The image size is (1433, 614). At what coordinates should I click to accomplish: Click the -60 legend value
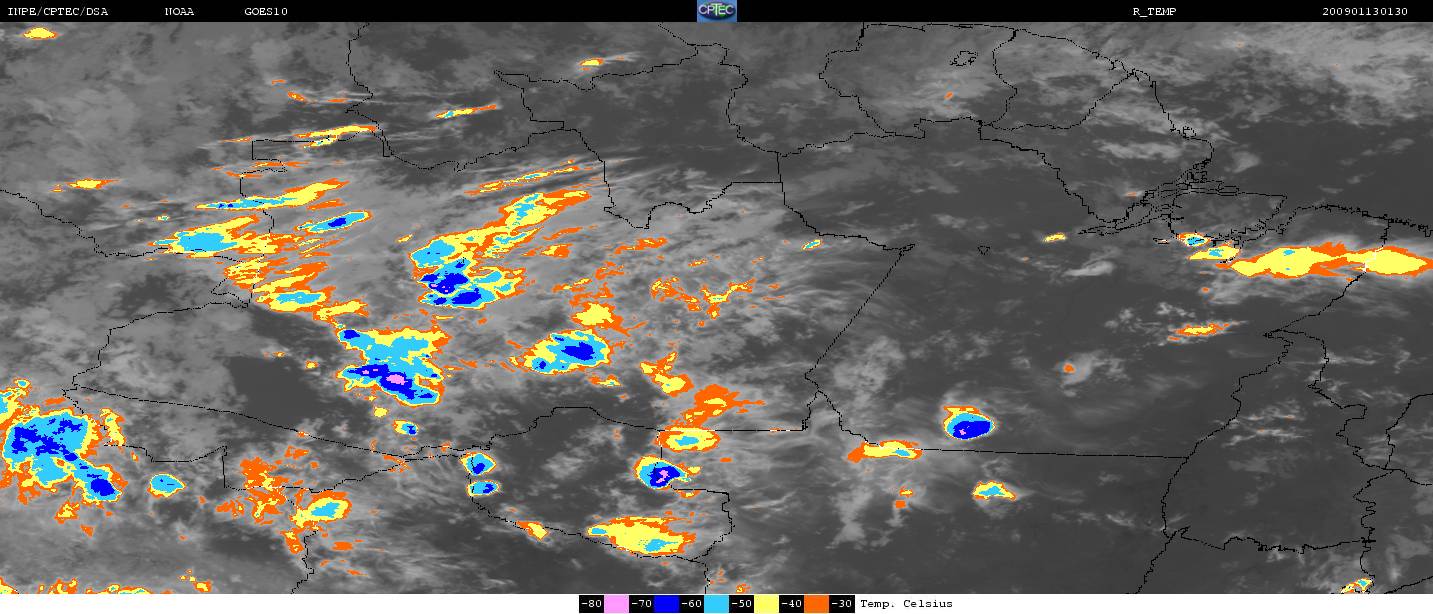pos(691,604)
